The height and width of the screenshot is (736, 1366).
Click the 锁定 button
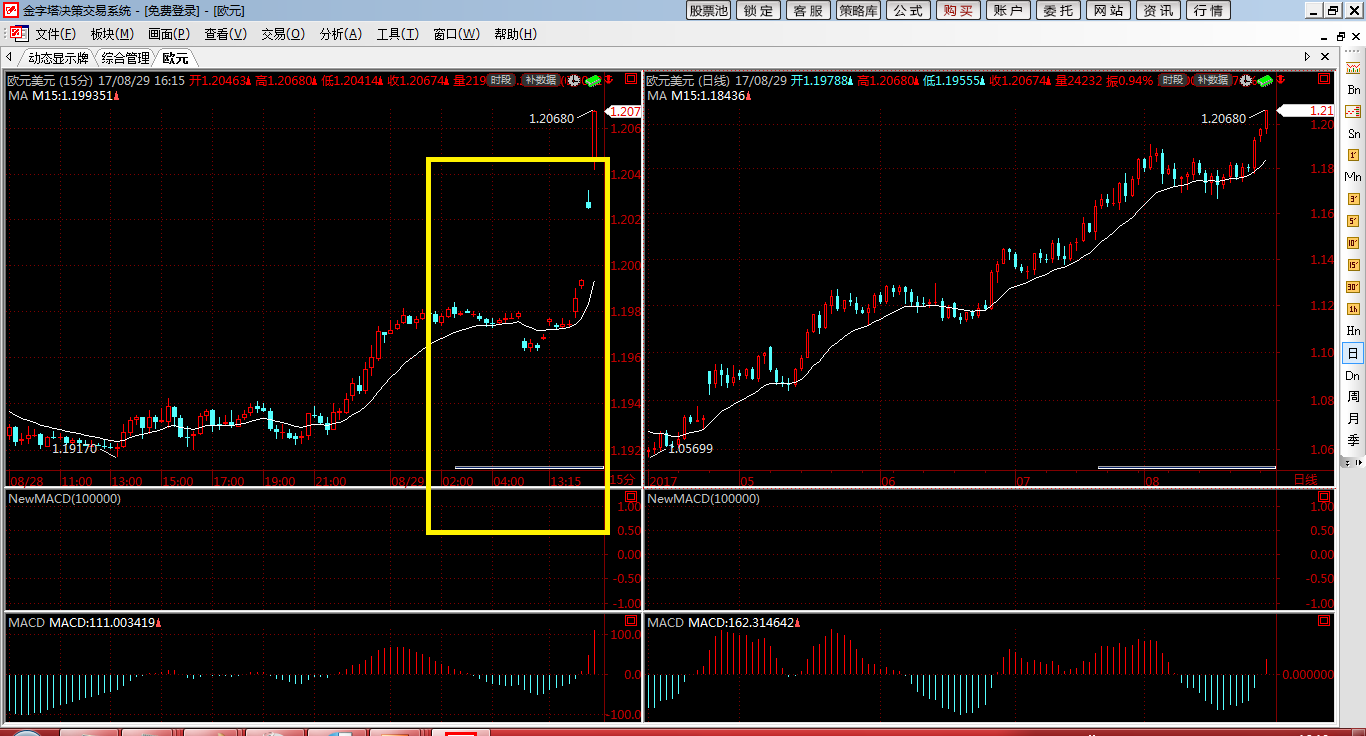click(x=759, y=10)
